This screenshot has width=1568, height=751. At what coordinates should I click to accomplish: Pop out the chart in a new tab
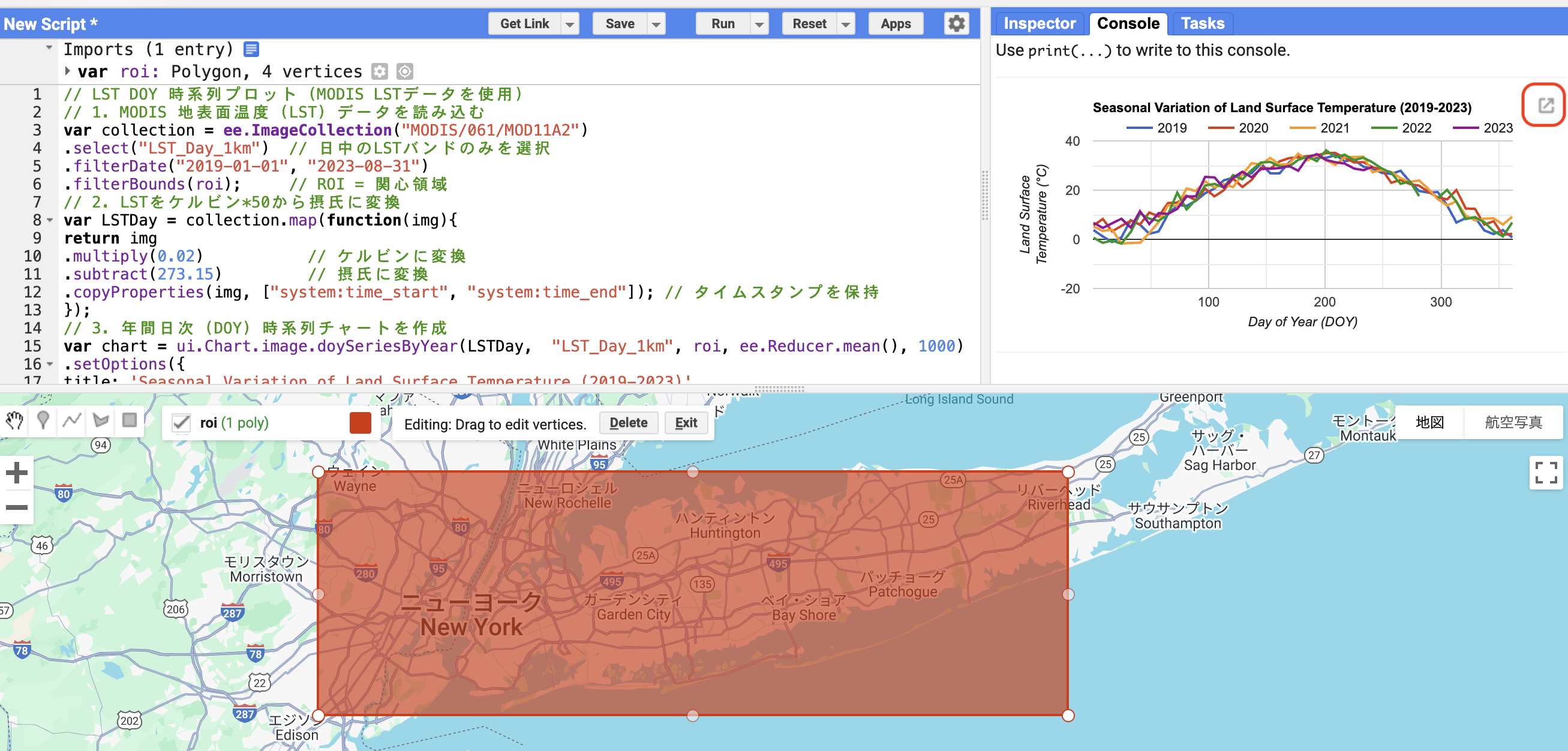(x=1545, y=106)
